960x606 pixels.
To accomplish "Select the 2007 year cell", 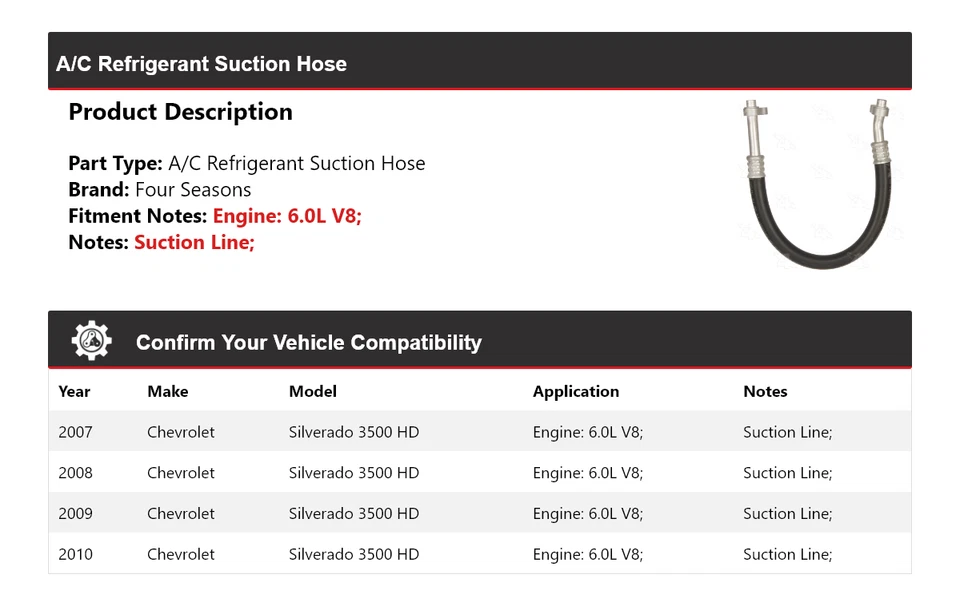I will (75, 432).
